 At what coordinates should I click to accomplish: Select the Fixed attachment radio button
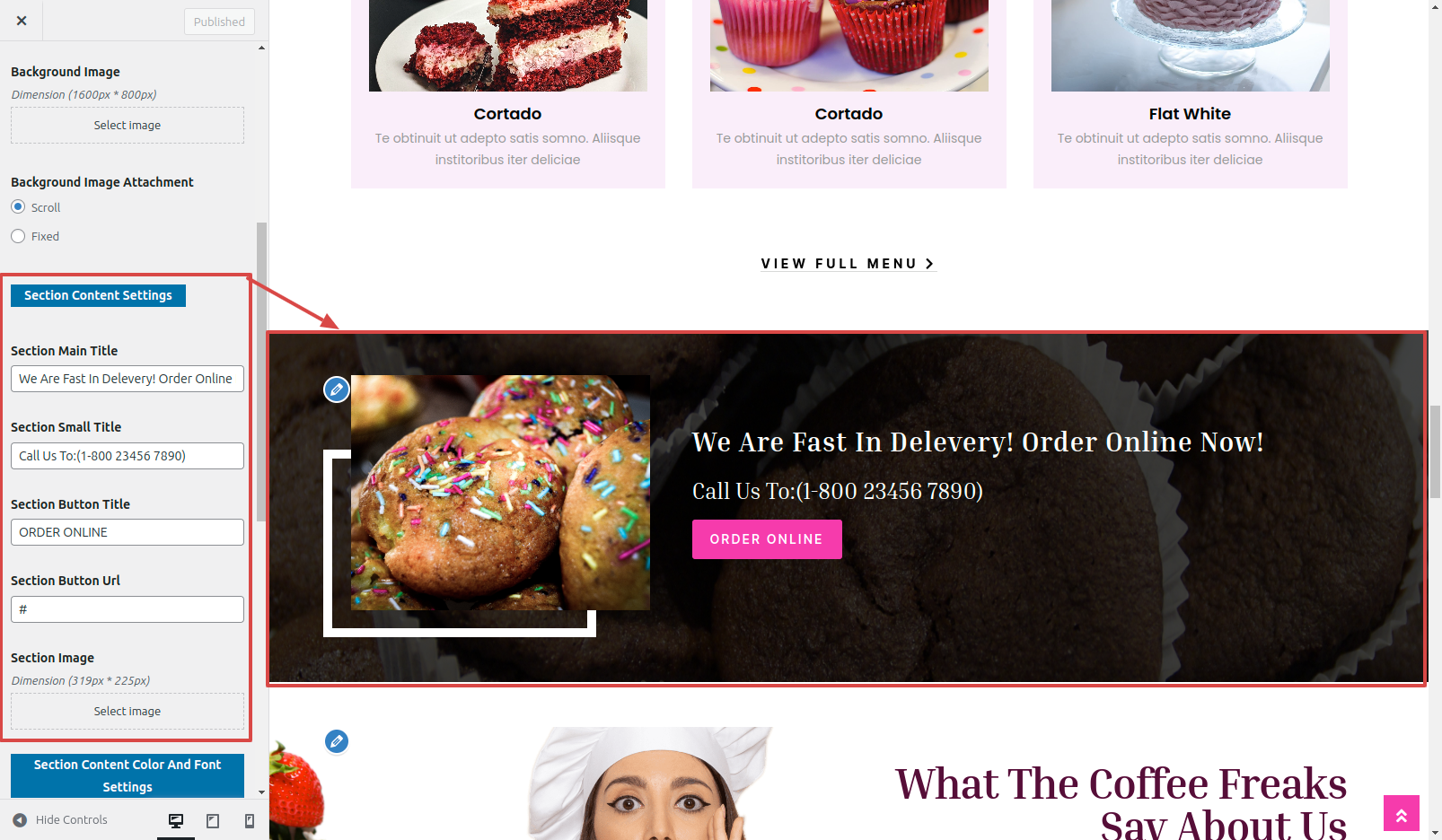click(18, 236)
